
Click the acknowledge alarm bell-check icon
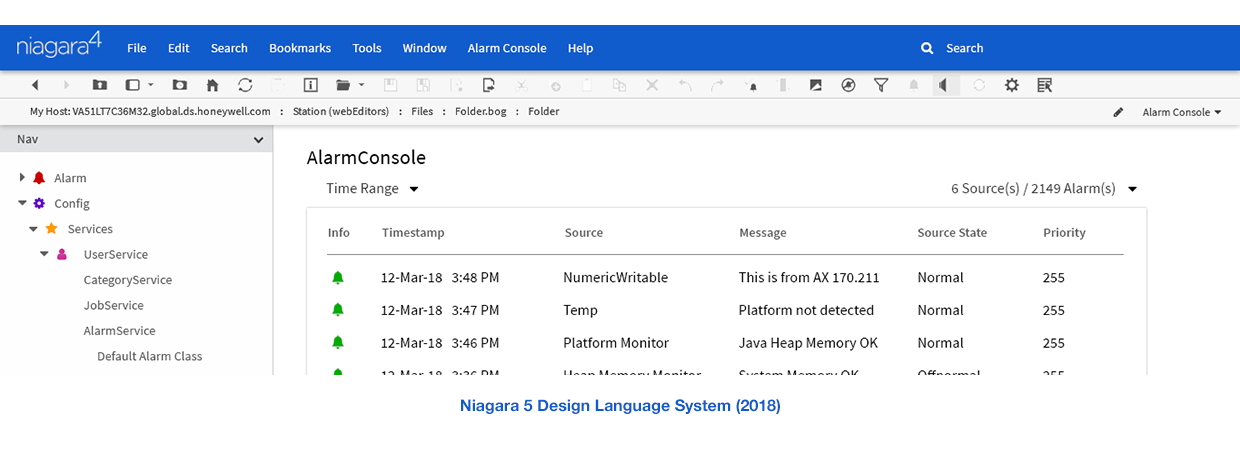[751, 87]
